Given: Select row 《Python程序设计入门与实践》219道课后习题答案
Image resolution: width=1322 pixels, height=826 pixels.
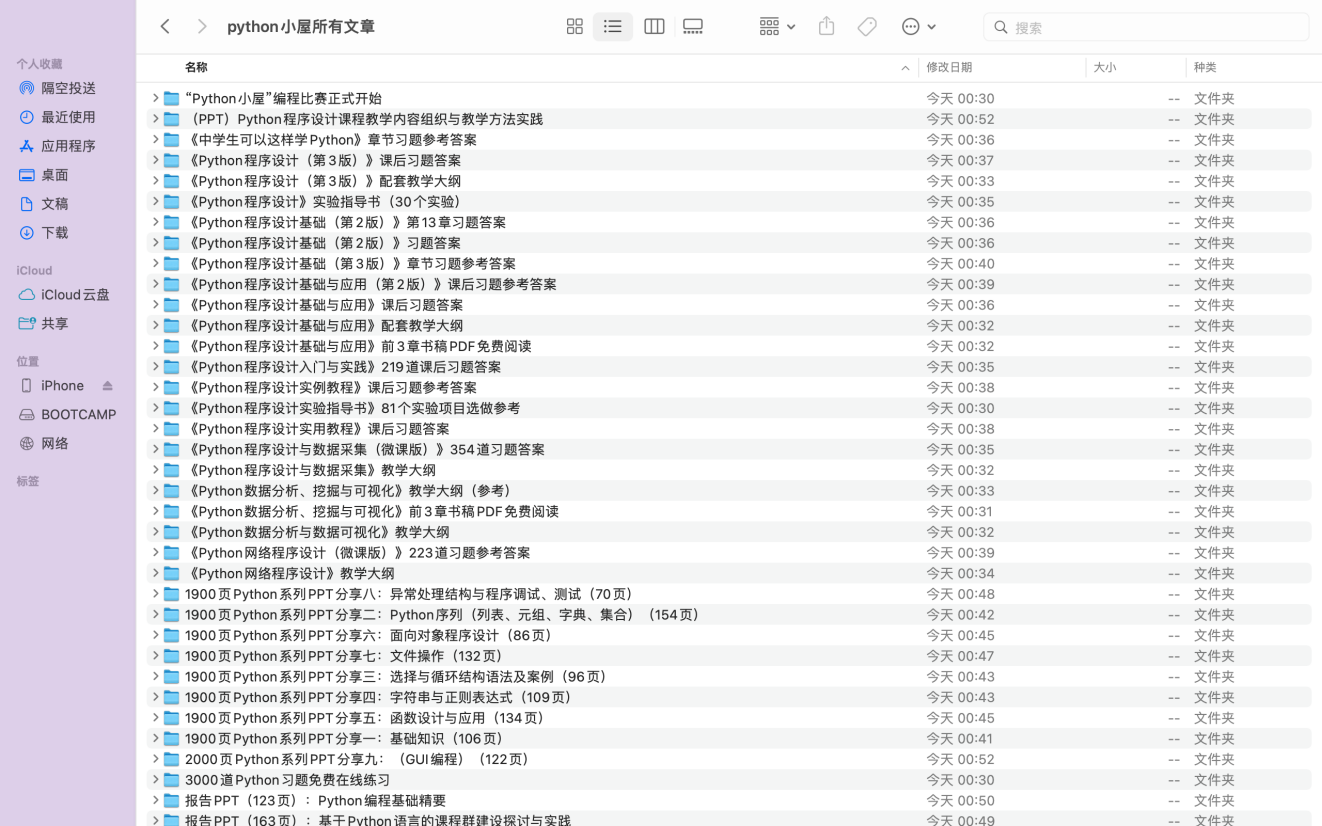Looking at the screenshot, I should [x=729, y=367].
